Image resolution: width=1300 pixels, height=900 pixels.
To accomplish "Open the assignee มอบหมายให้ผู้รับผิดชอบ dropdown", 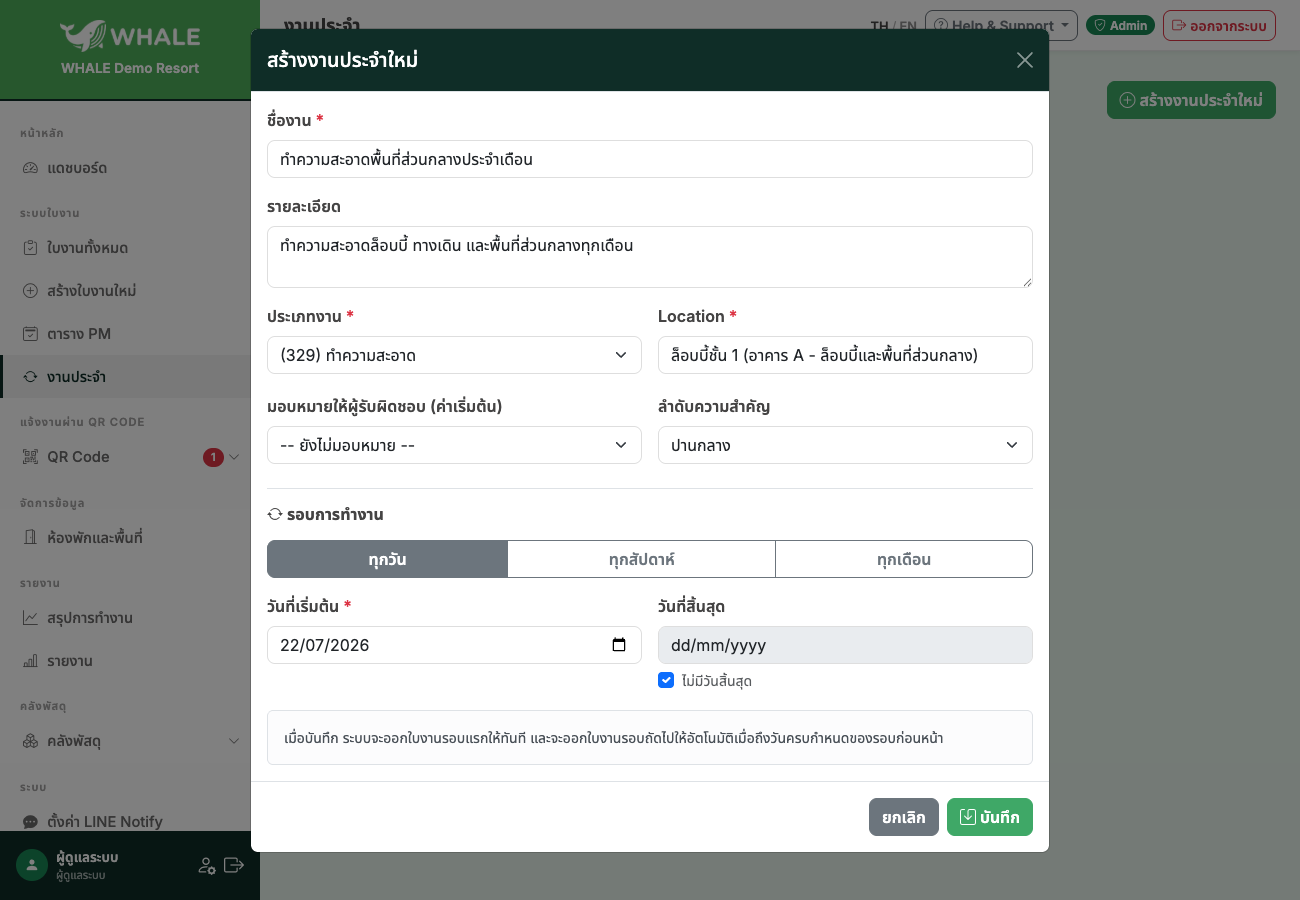I will (x=454, y=445).
